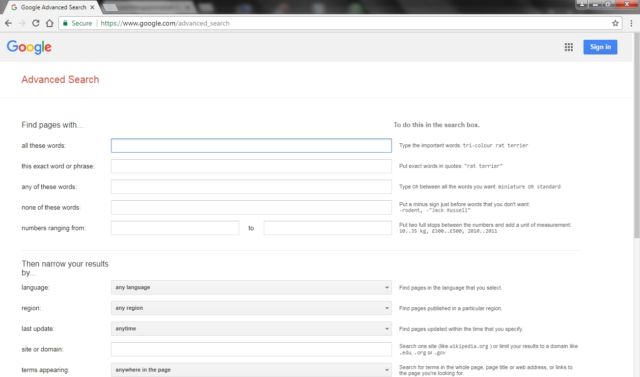Screen dimensions: 640x377
Task: Open the Google apps grid icon
Action: pyautogui.click(x=569, y=47)
